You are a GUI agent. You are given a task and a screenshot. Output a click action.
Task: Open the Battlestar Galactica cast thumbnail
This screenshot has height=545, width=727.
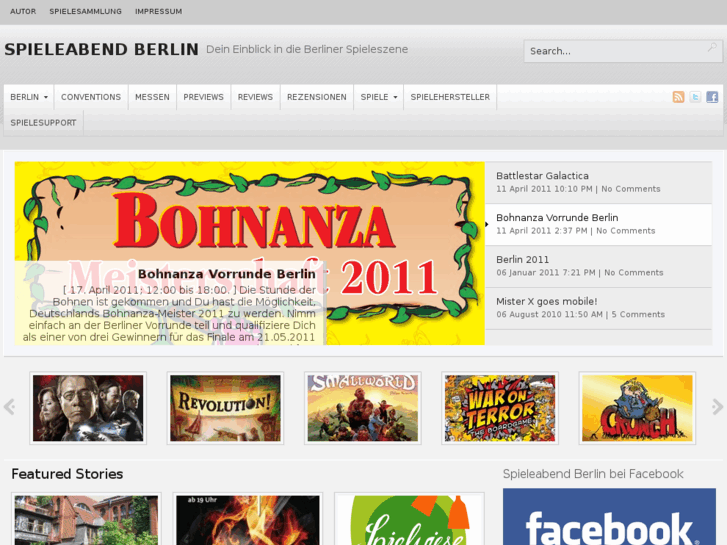(88, 408)
